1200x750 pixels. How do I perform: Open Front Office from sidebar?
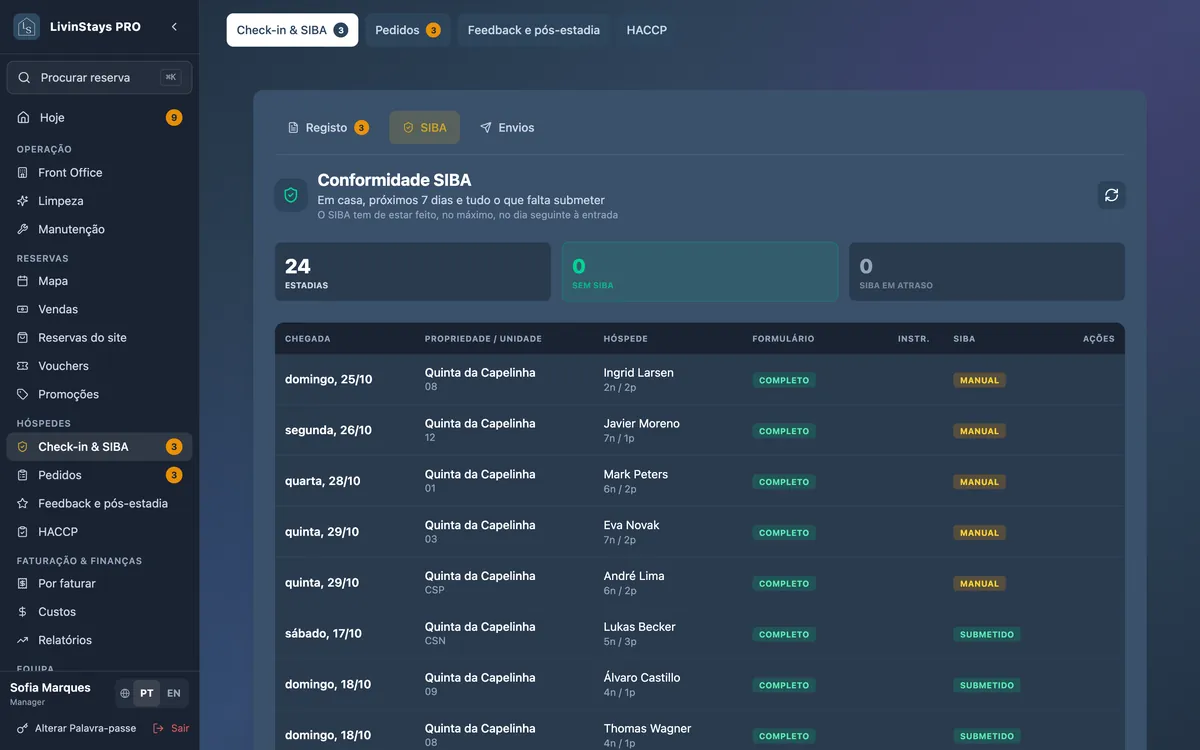point(99,173)
